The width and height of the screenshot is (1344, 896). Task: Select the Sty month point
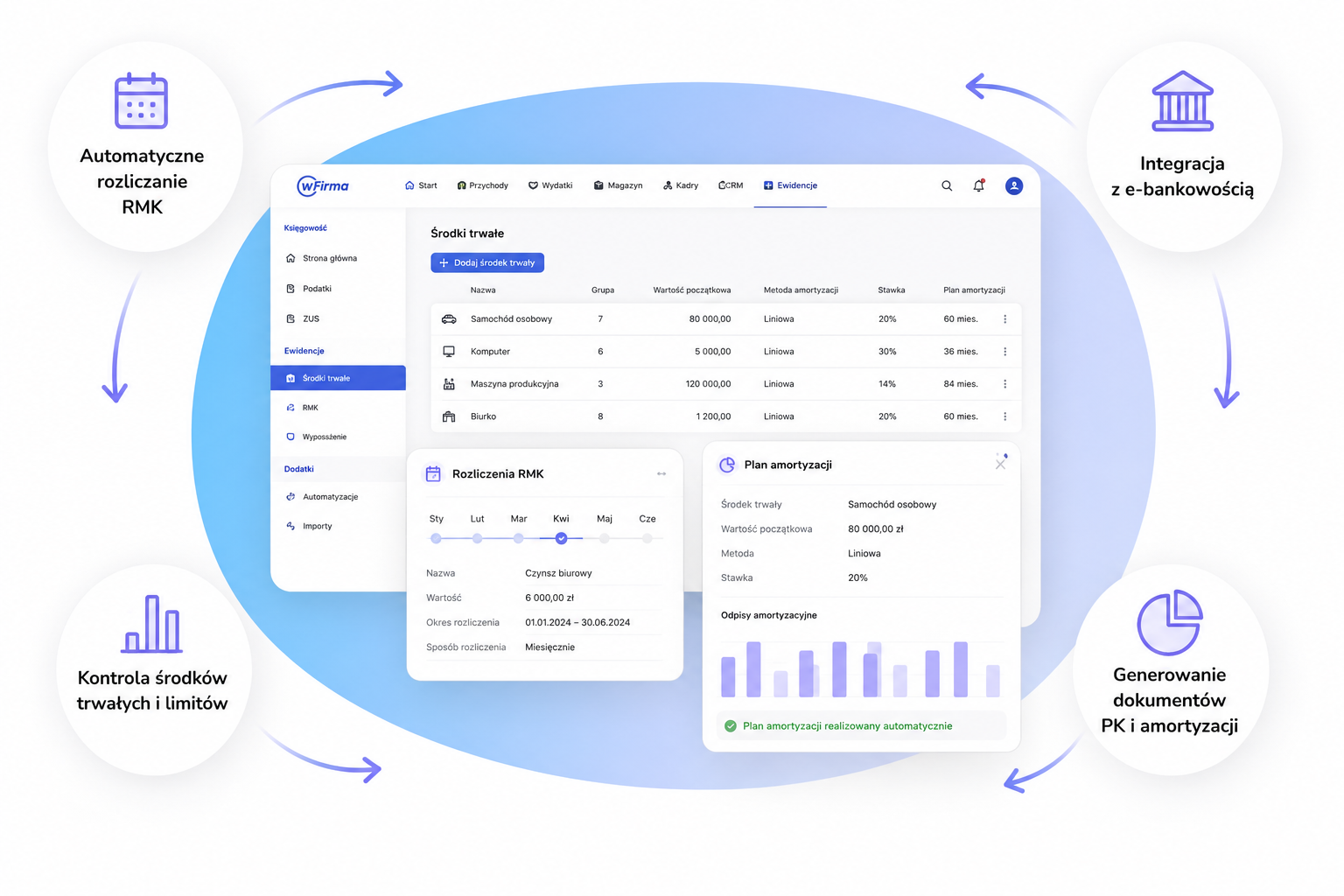click(436, 538)
